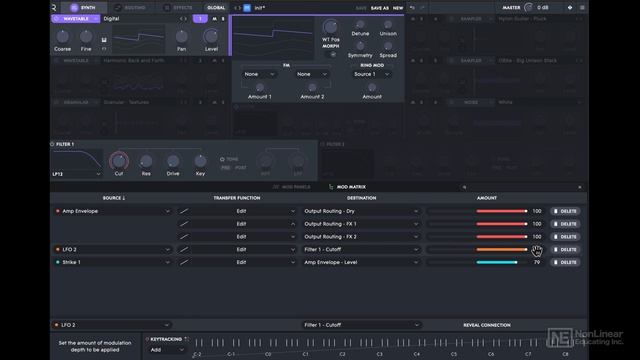Sort by the Source column header
Image resolution: width=640 pixels, height=360 pixels.
(x=114, y=198)
